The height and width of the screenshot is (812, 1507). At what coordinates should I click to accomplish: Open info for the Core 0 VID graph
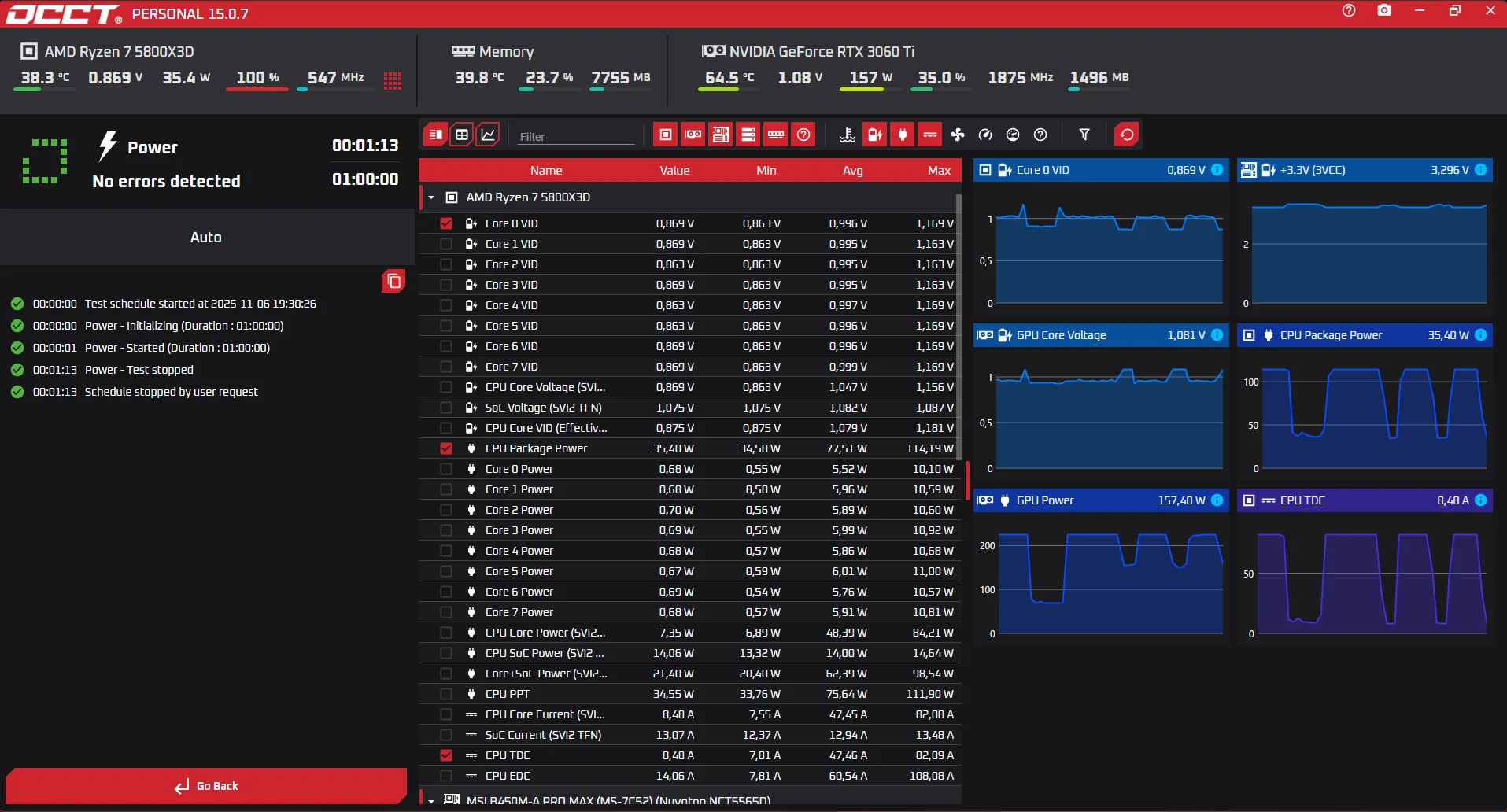(x=1217, y=170)
